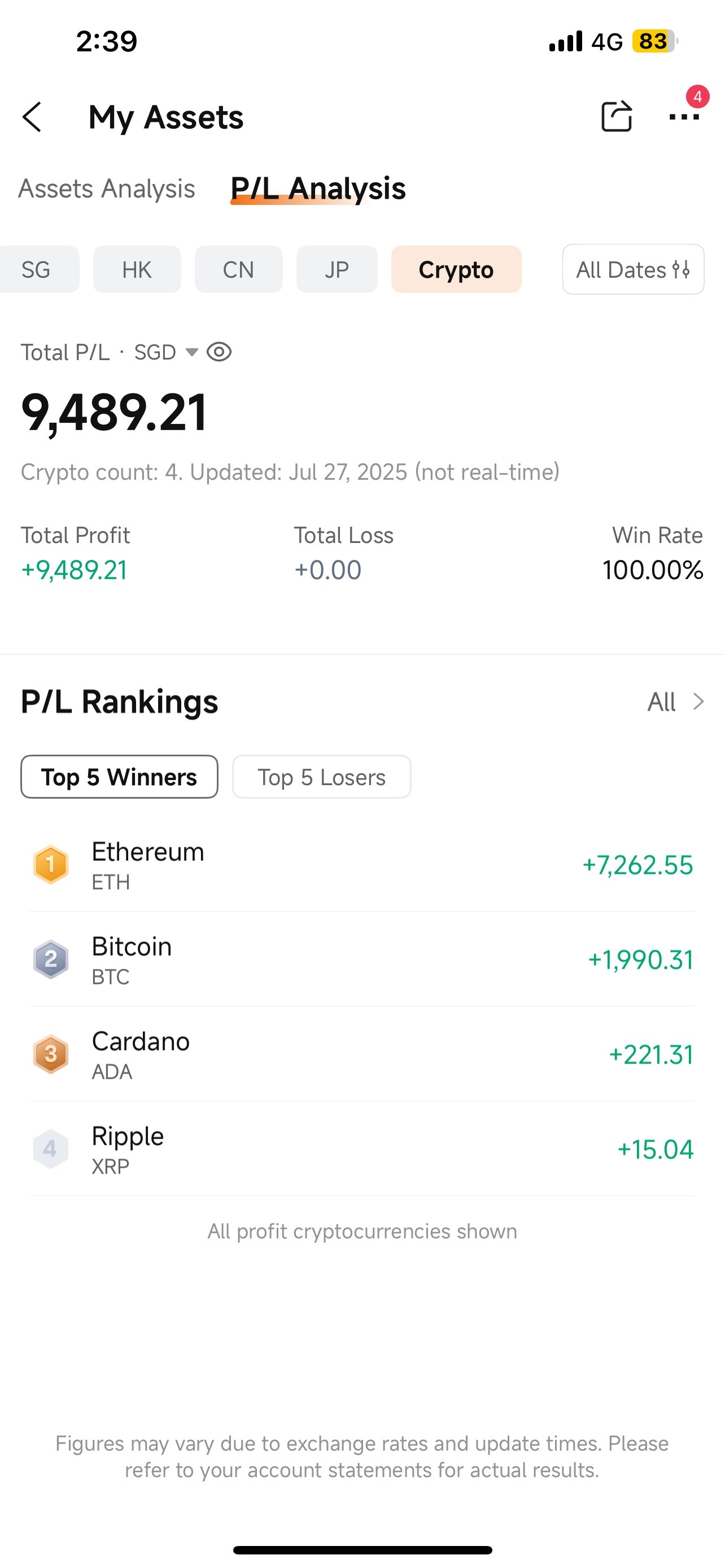Tap the bronze rank 3 medal

coord(50,1054)
